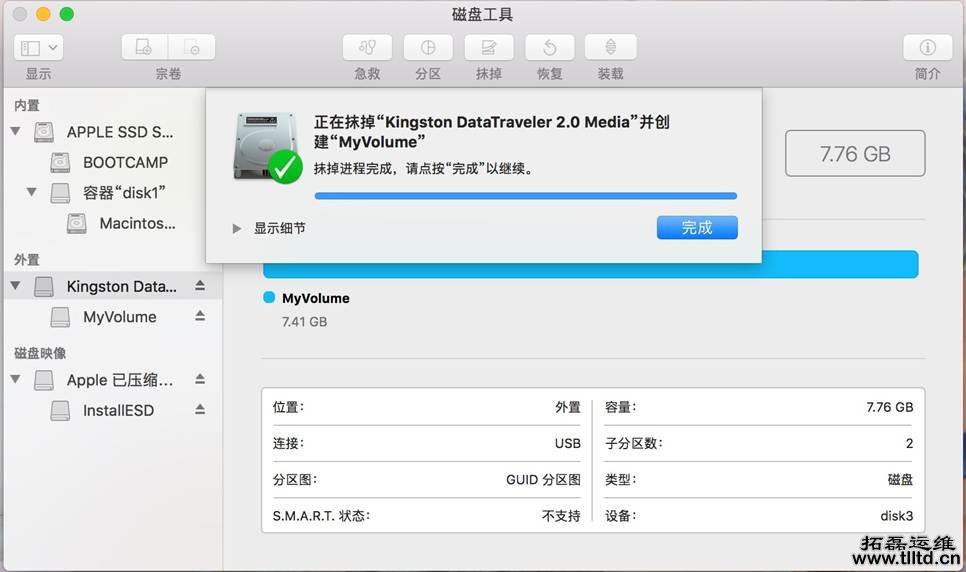Click the USB connection value
966x572 pixels.
click(567, 443)
